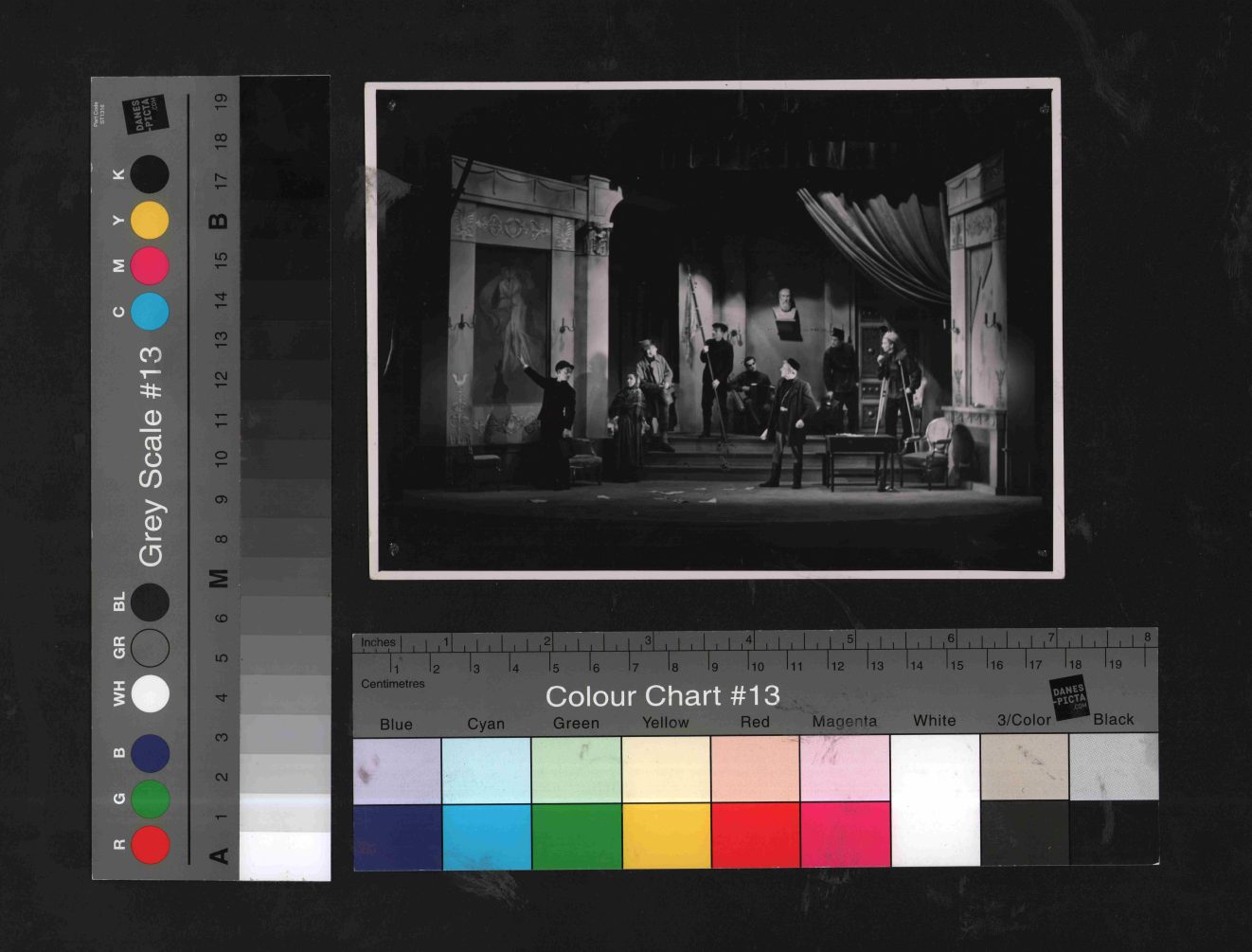Pick the saturated cyan swatch in colour chart
This screenshot has height=952, width=1252.
click(x=486, y=836)
